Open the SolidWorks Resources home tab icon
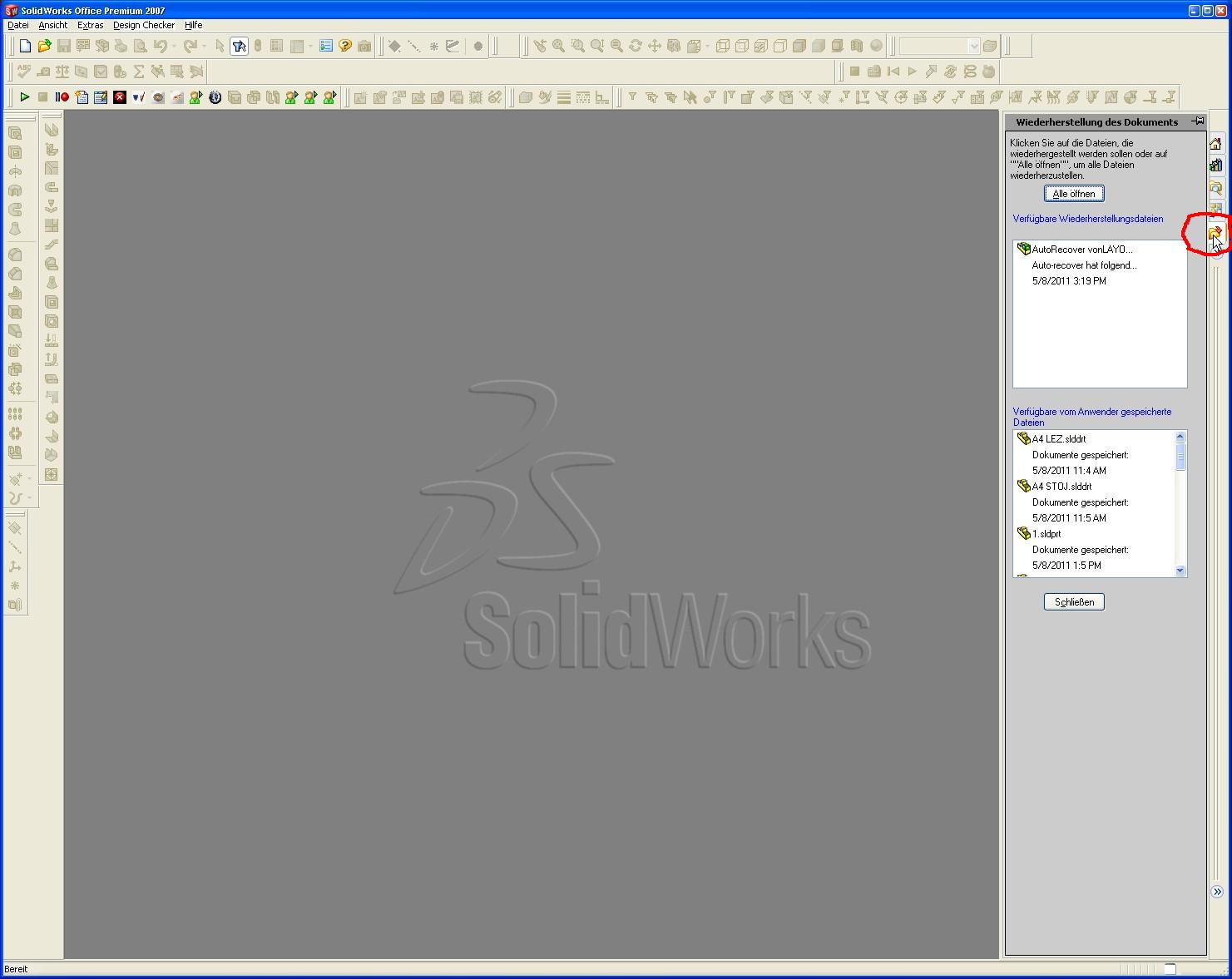Screen dimensions: 1232x979 1216,144
